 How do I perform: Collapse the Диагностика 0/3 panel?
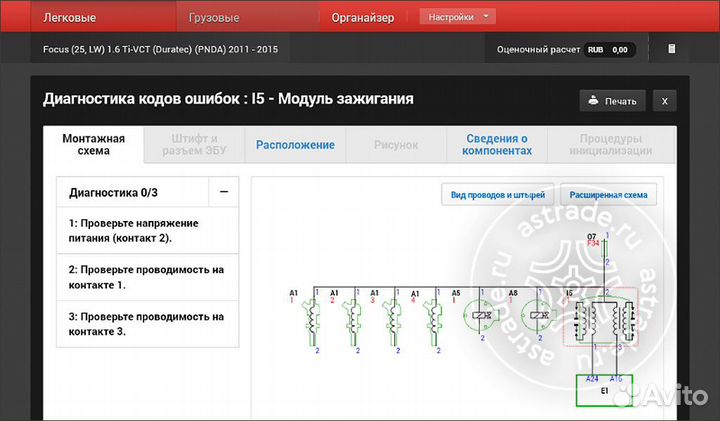[224, 192]
